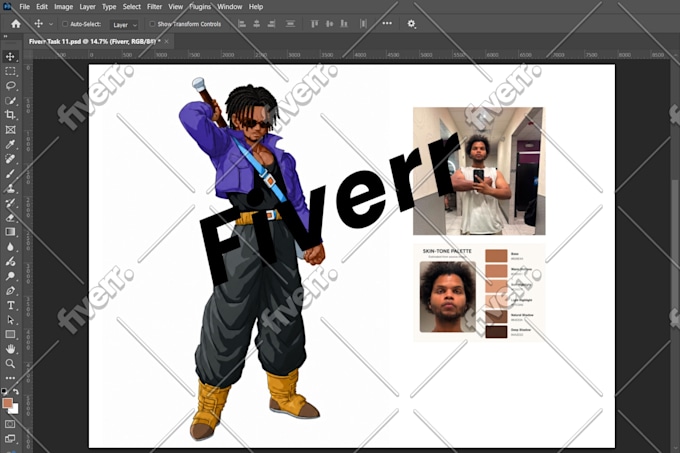Click the orange foreground color swatch
This screenshot has height=453, width=680.
coord(7,403)
